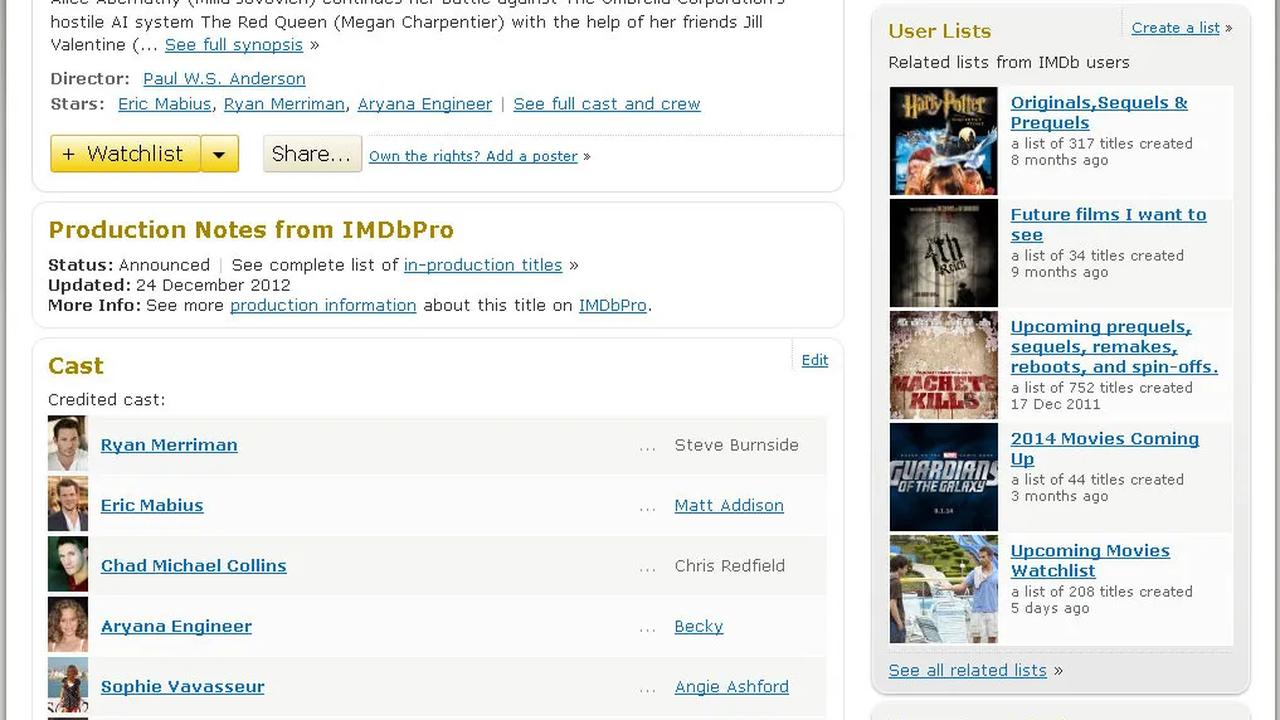The width and height of the screenshot is (1280, 720).
Task: Open Ryan Merriman in the Stars line
Action: point(284,104)
